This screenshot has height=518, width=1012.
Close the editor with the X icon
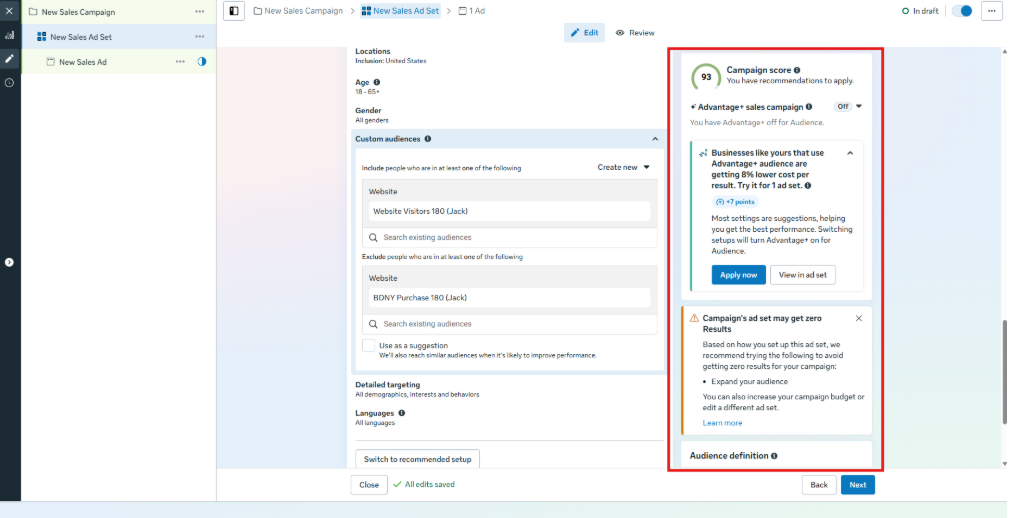coord(9,11)
